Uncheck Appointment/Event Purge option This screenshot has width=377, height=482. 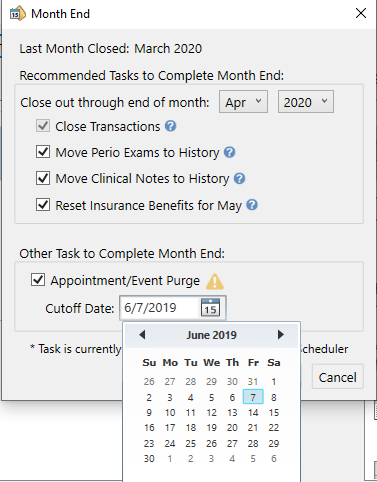pos(38,279)
